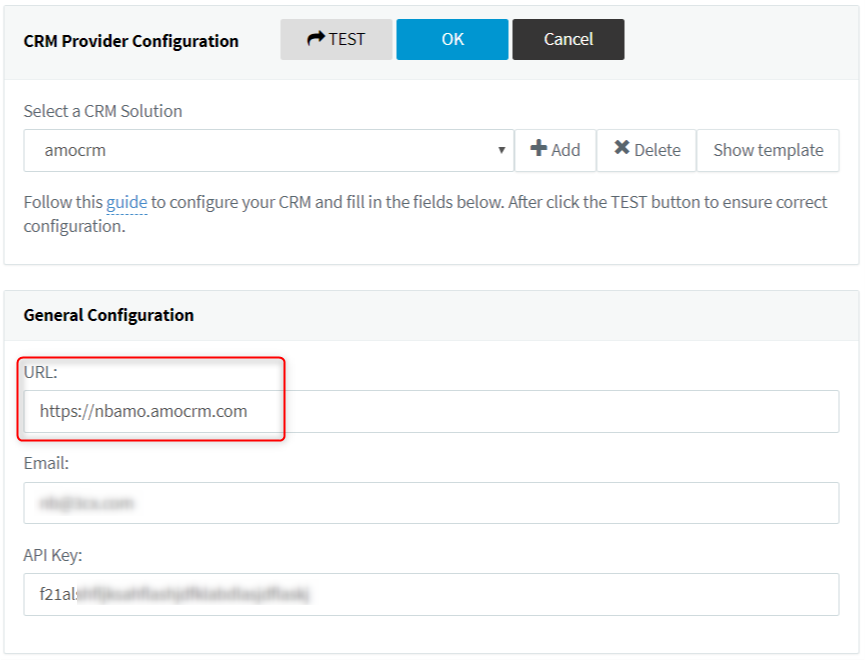Open the amocrm CRM selection box

coord(260,151)
